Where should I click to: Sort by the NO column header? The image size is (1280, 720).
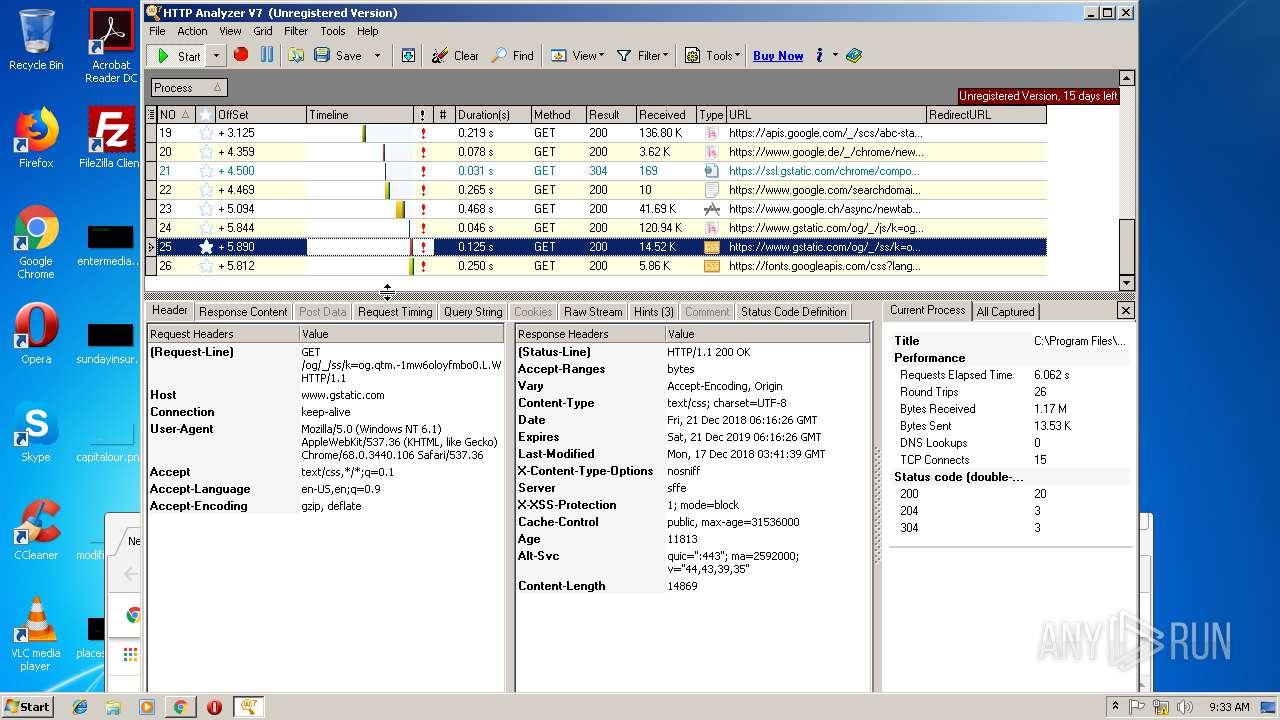pyautogui.click(x=176, y=115)
